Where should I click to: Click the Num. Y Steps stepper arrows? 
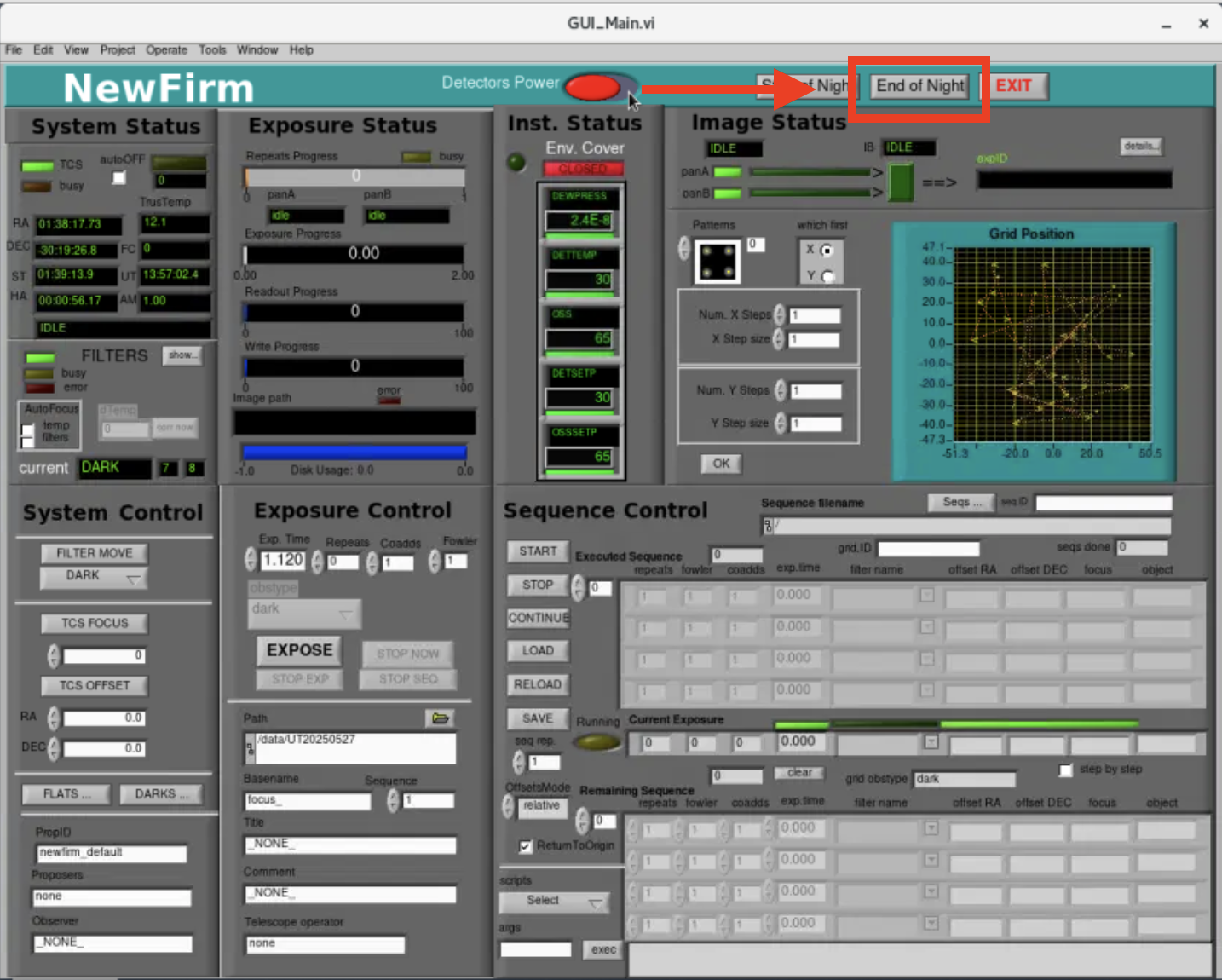pos(780,391)
